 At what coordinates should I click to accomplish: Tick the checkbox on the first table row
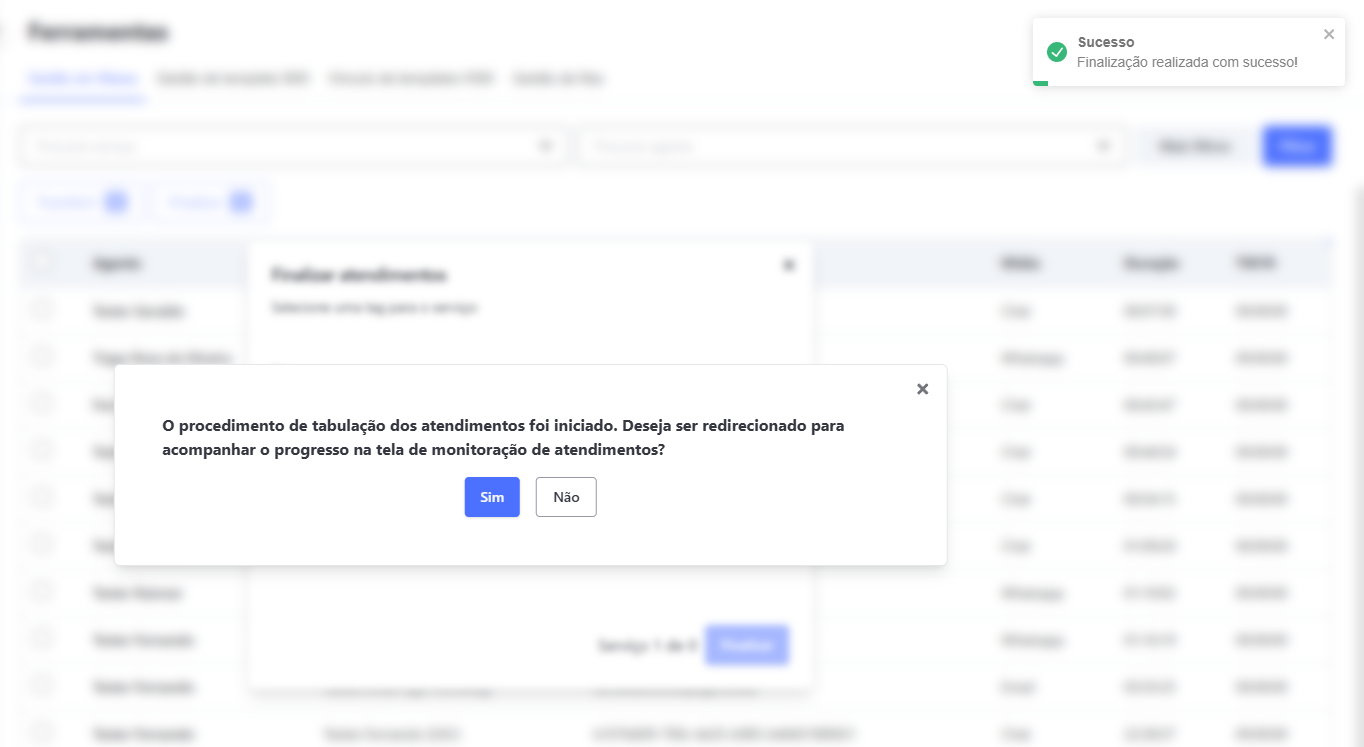(x=42, y=310)
